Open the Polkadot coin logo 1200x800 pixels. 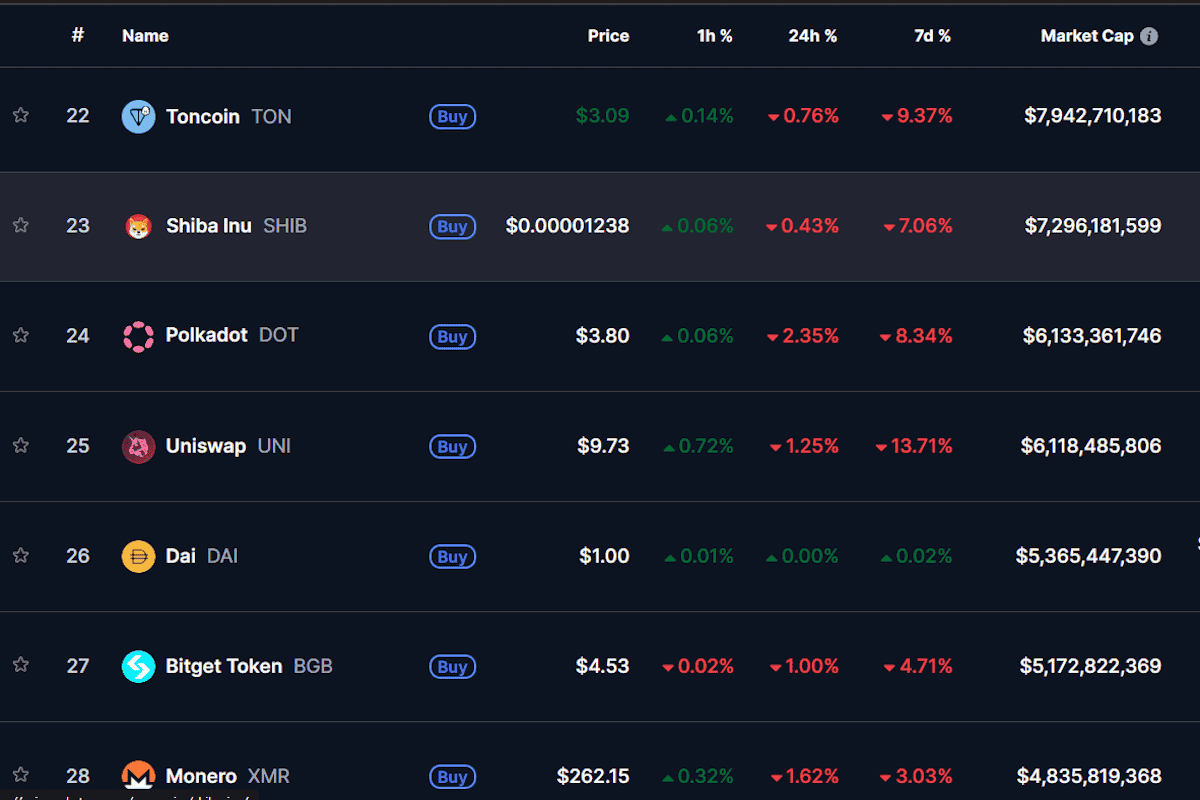[x=138, y=337]
